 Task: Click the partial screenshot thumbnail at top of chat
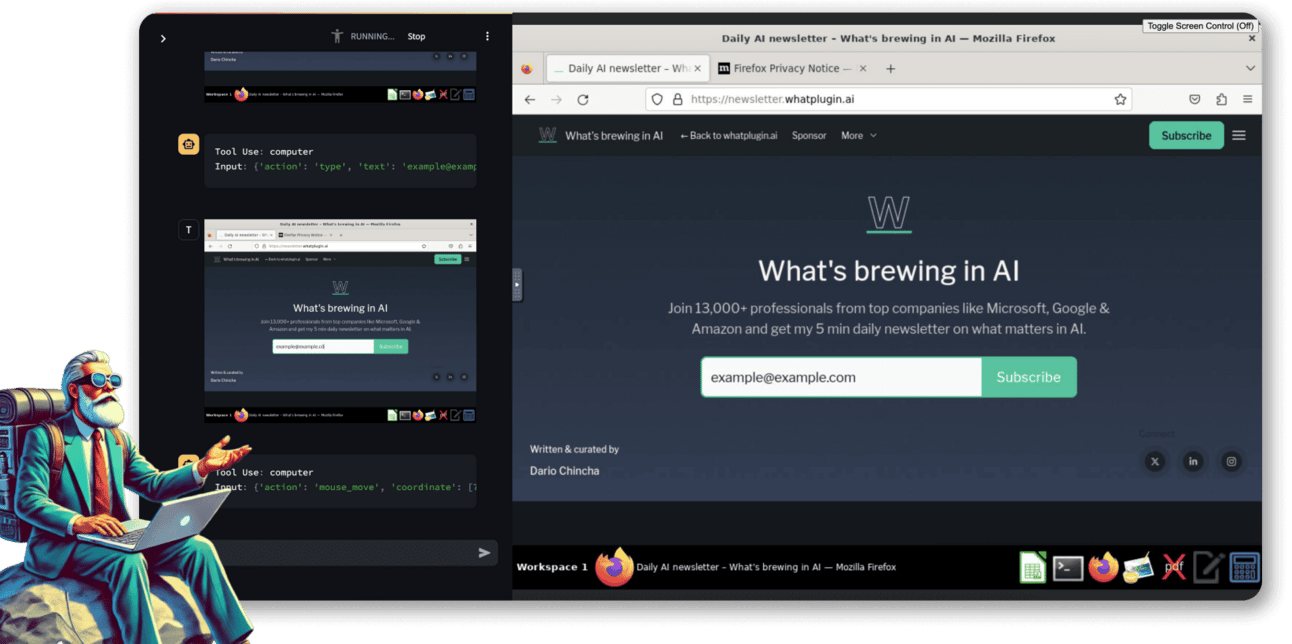340,77
